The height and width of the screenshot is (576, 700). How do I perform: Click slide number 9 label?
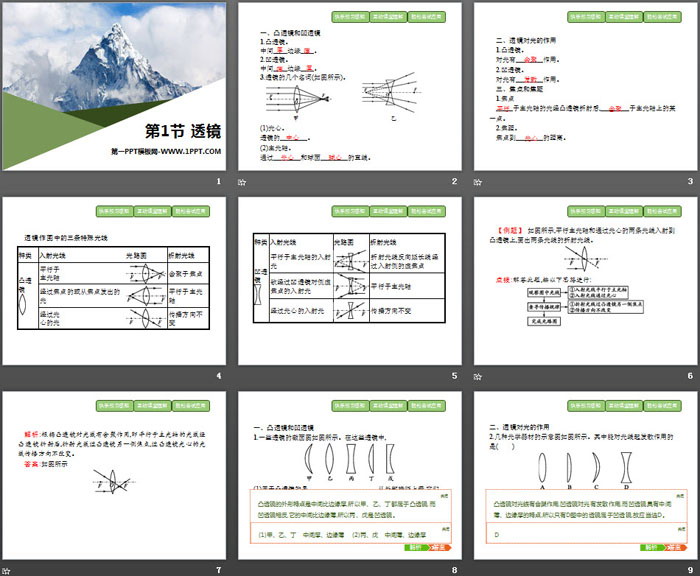(690, 570)
